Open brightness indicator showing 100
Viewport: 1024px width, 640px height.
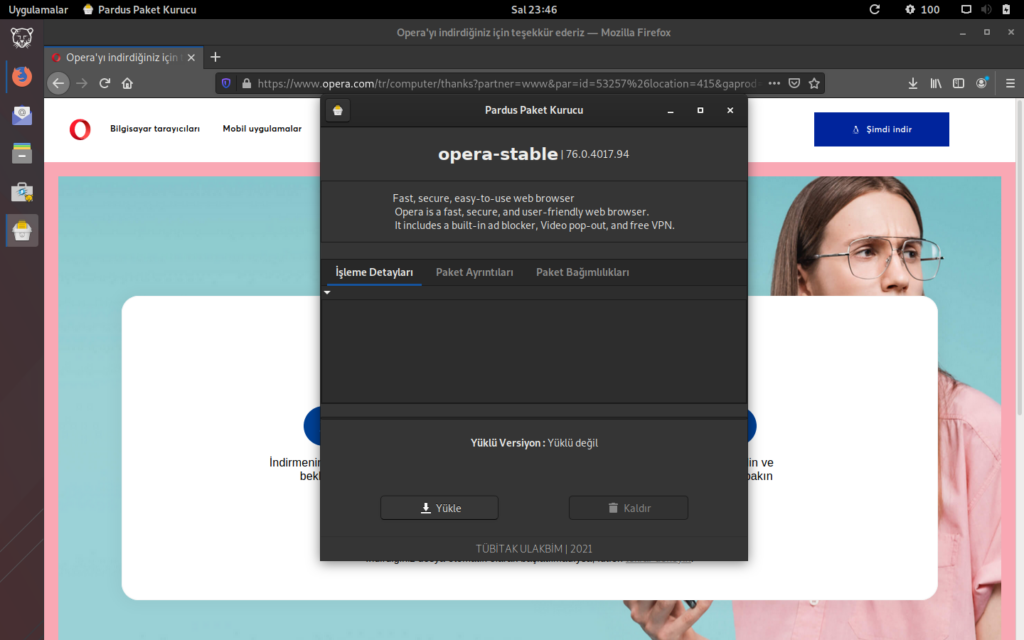(922, 9)
